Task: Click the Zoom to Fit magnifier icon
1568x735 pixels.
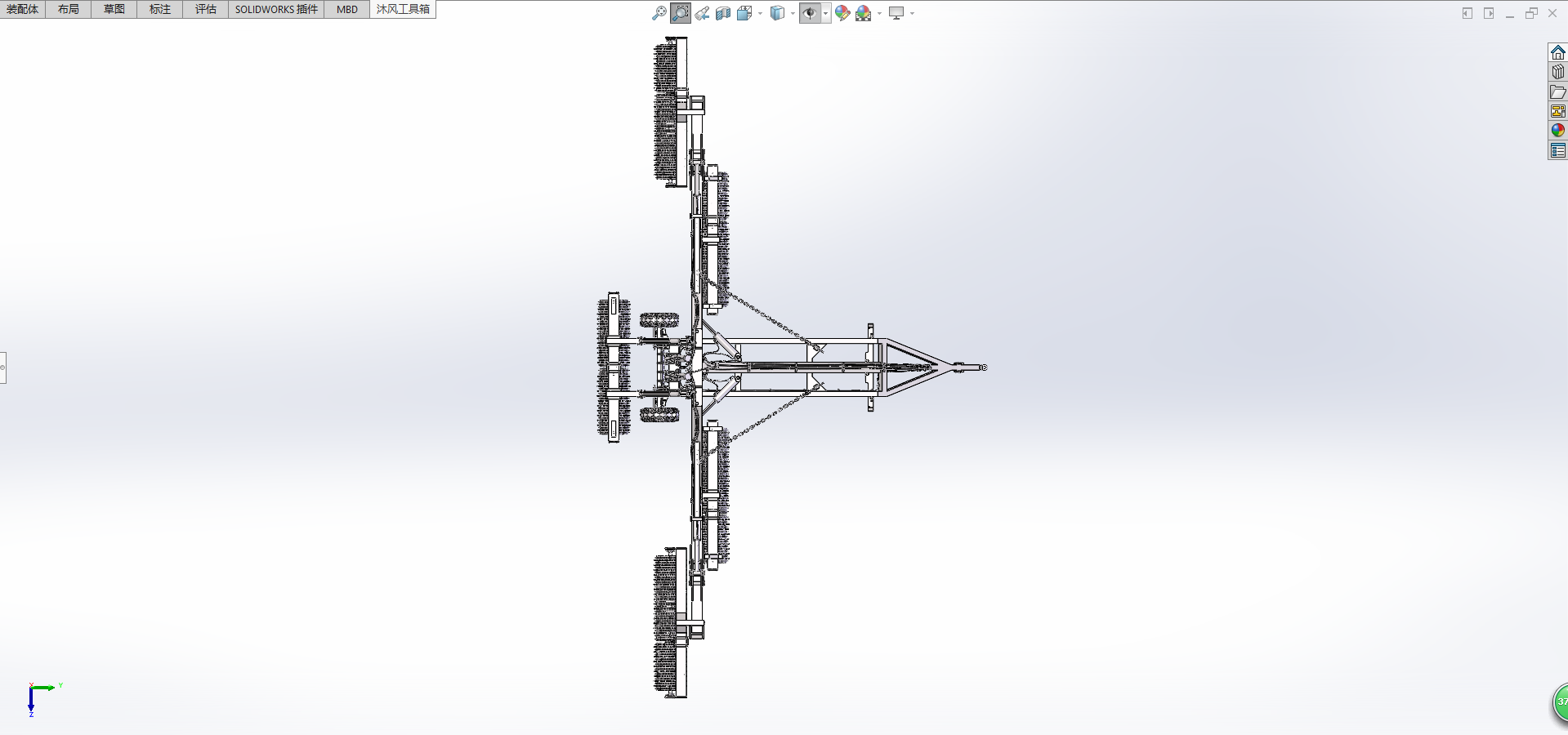Action: coord(659,13)
